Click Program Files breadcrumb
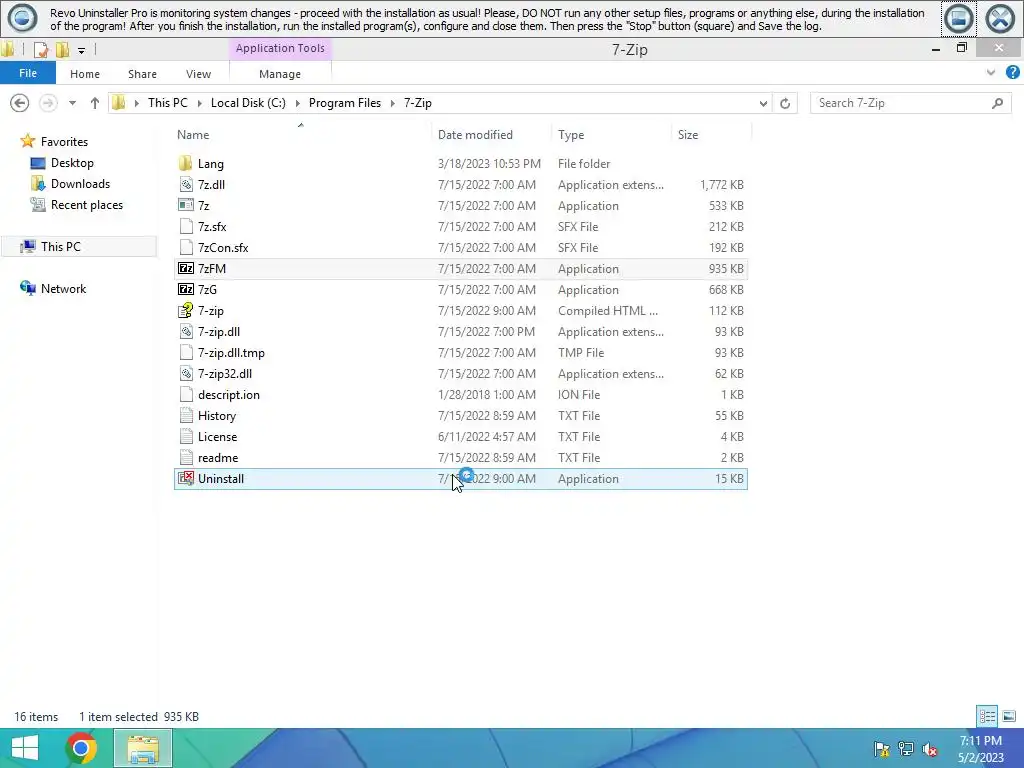 click(345, 103)
